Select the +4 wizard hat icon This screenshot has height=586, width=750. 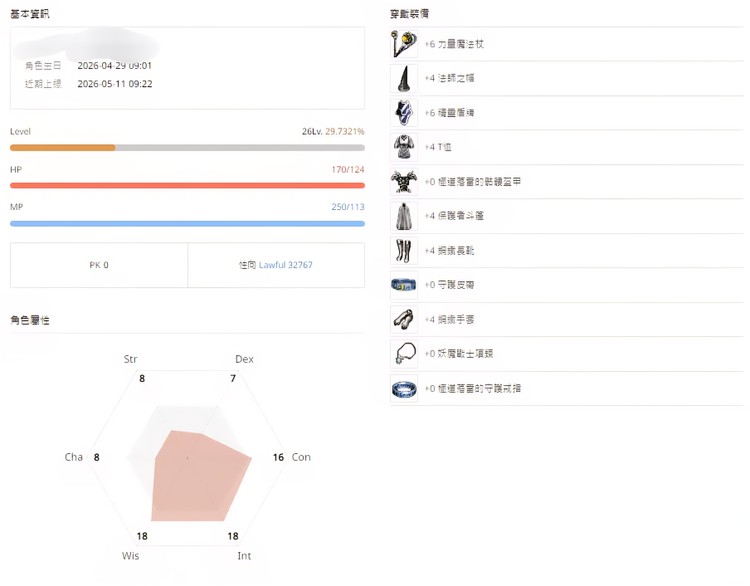[404, 78]
